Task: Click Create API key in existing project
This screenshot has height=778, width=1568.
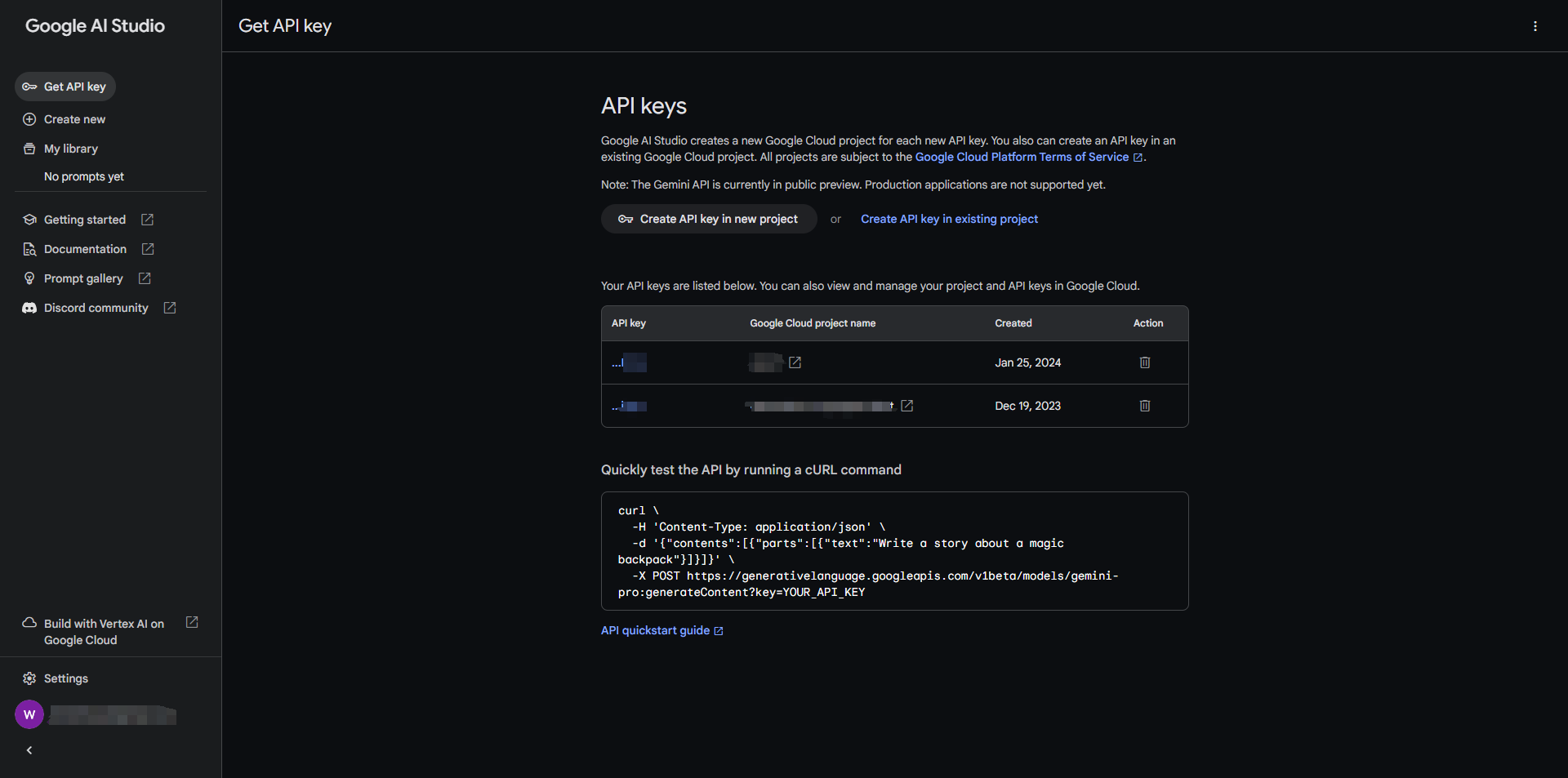Action: pyautogui.click(x=949, y=219)
